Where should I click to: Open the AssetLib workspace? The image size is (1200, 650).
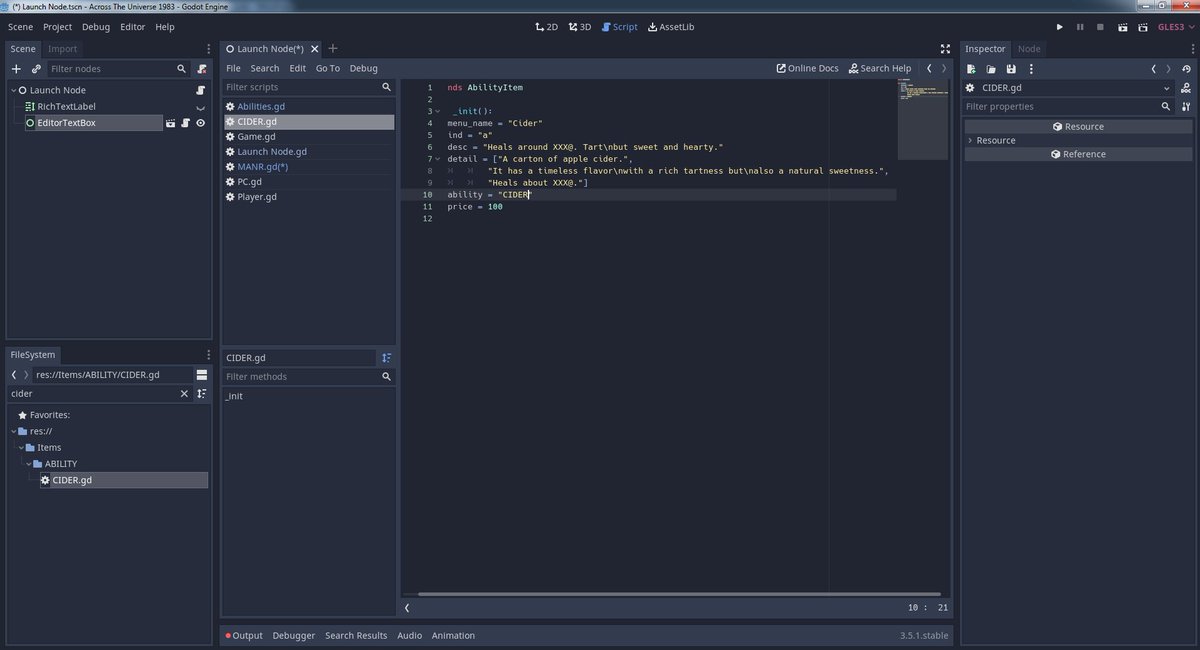671,27
